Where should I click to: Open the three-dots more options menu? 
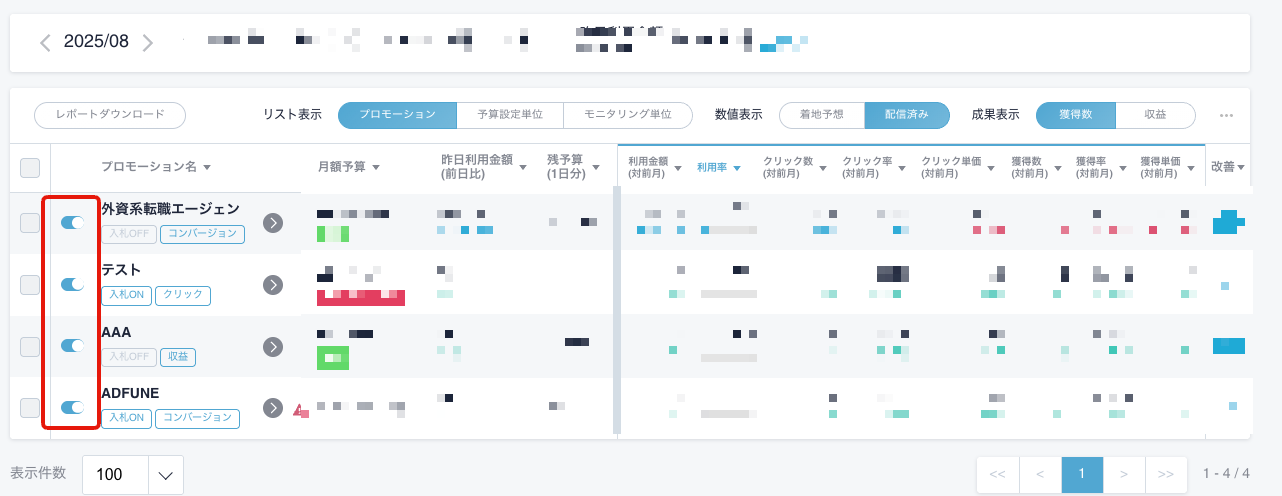[1226, 115]
